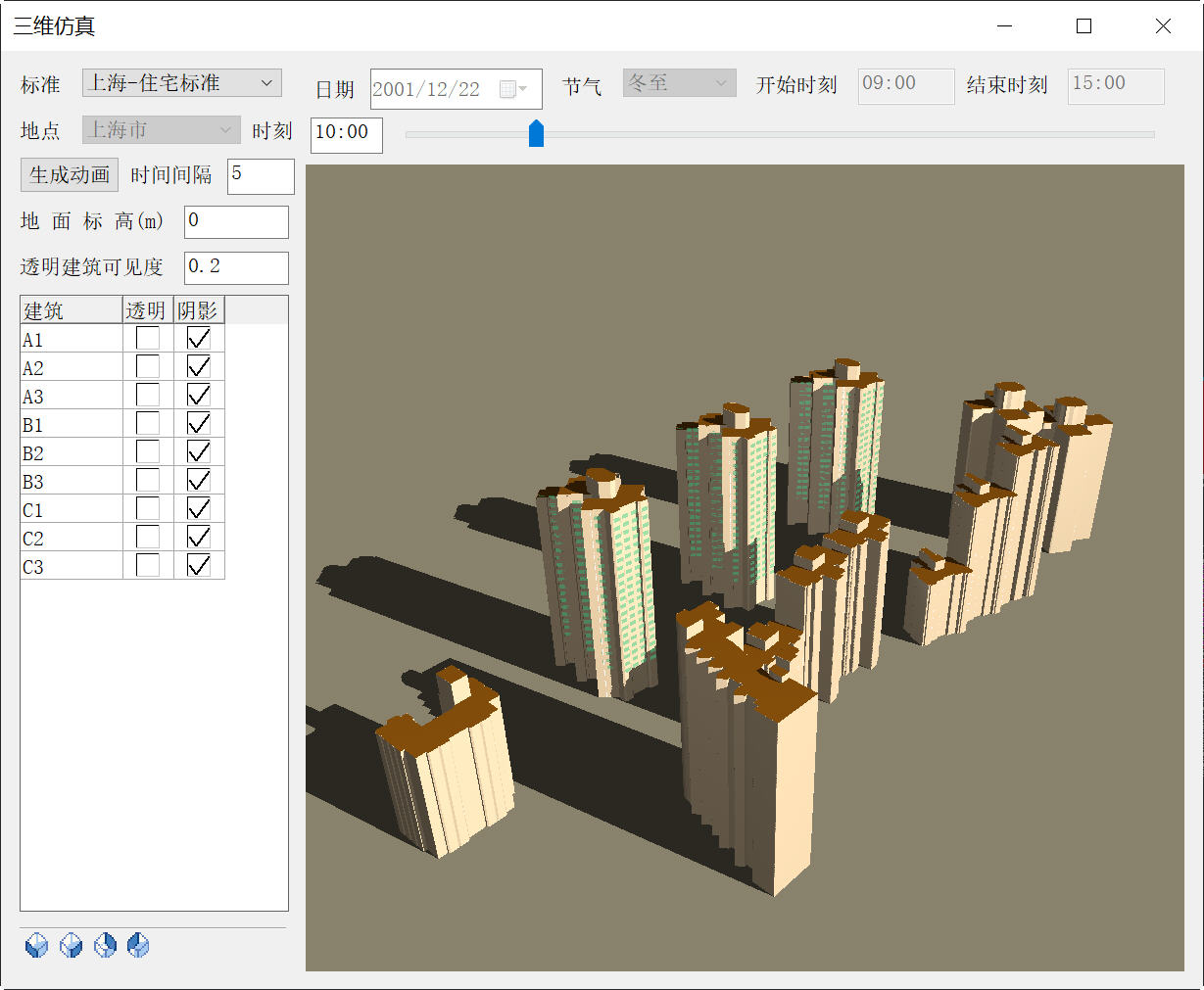Select building row B2 in the list
Image resolution: width=1204 pixels, height=990 pixels.
tap(122, 452)
